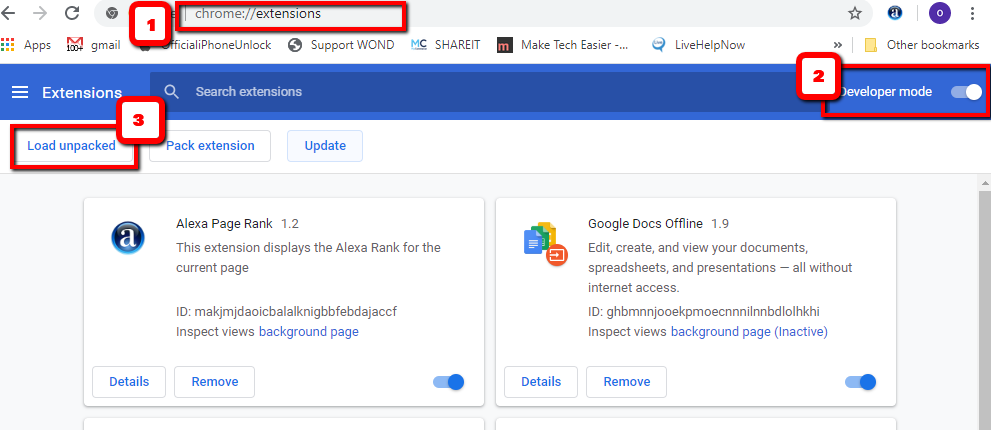The image size is (991, 430).
Task: Open the Chrome three-dot menu
Action: click(x=973, y=14)
